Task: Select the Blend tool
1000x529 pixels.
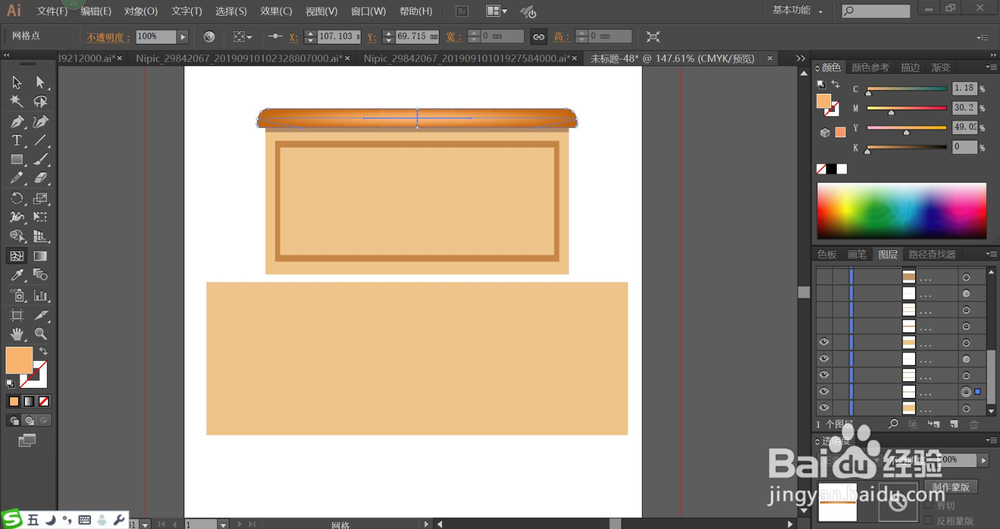Action: tap(40, 275)
